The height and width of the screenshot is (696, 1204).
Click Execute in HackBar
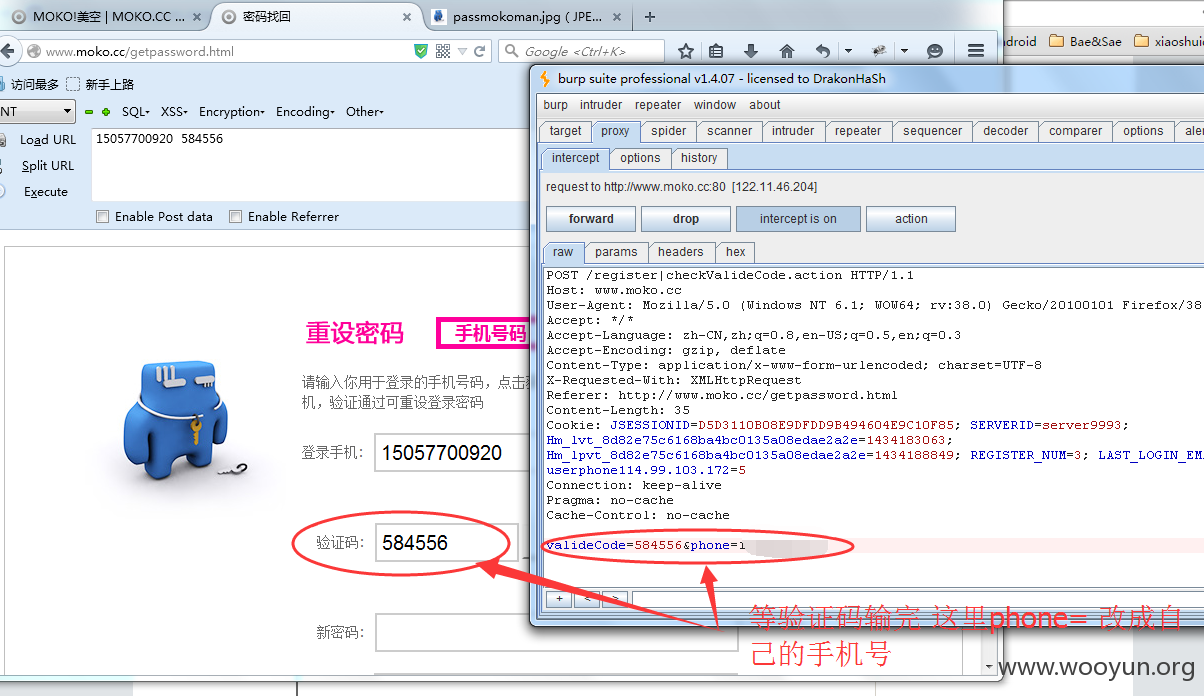click(46, 192)
